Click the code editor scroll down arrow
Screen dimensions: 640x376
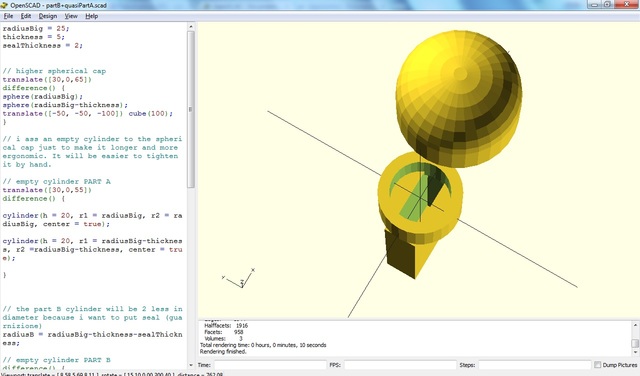(191, 365)
